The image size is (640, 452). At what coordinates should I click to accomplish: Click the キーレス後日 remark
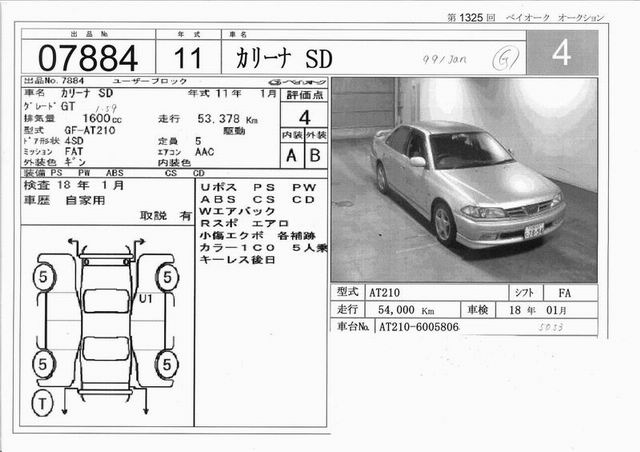(237, 260)
